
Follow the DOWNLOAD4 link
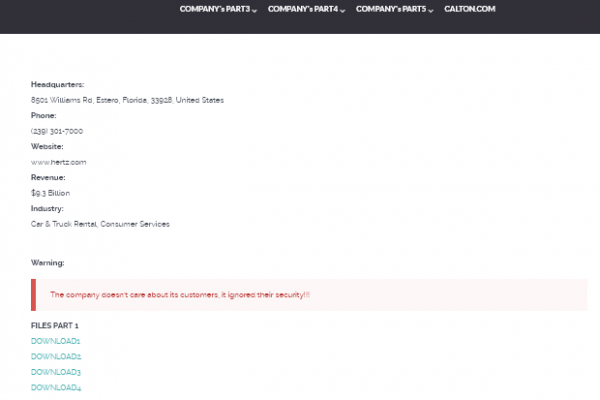tap(56, 388)
